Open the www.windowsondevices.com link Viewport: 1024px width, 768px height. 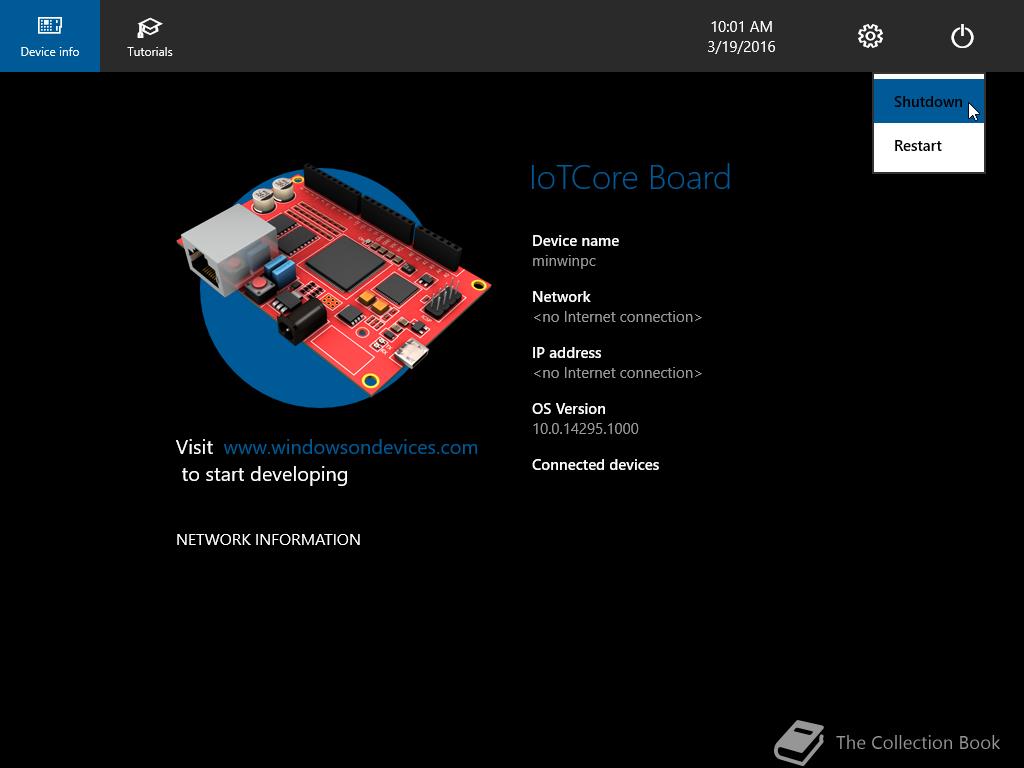(351, 447)
